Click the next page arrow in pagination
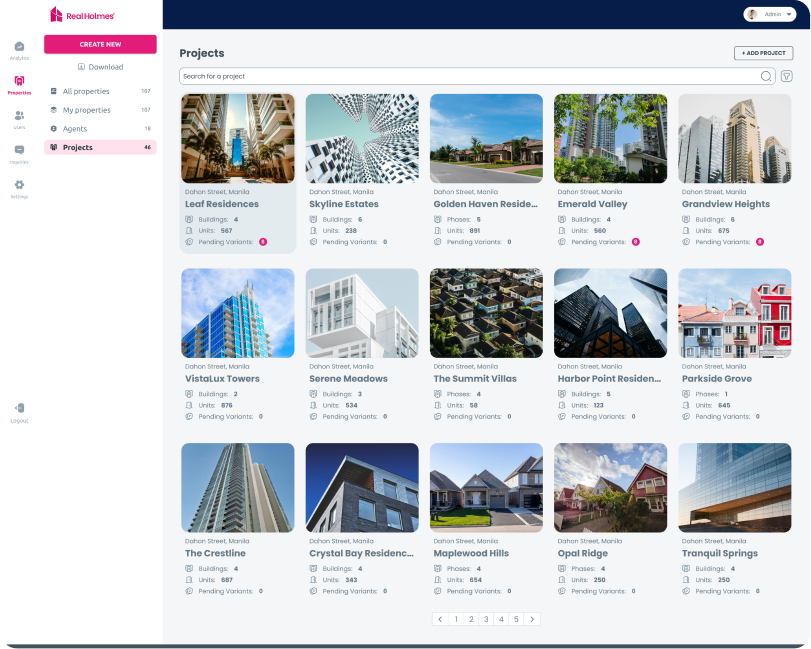Screen dimensions: 811x649 tap(533, 619)
